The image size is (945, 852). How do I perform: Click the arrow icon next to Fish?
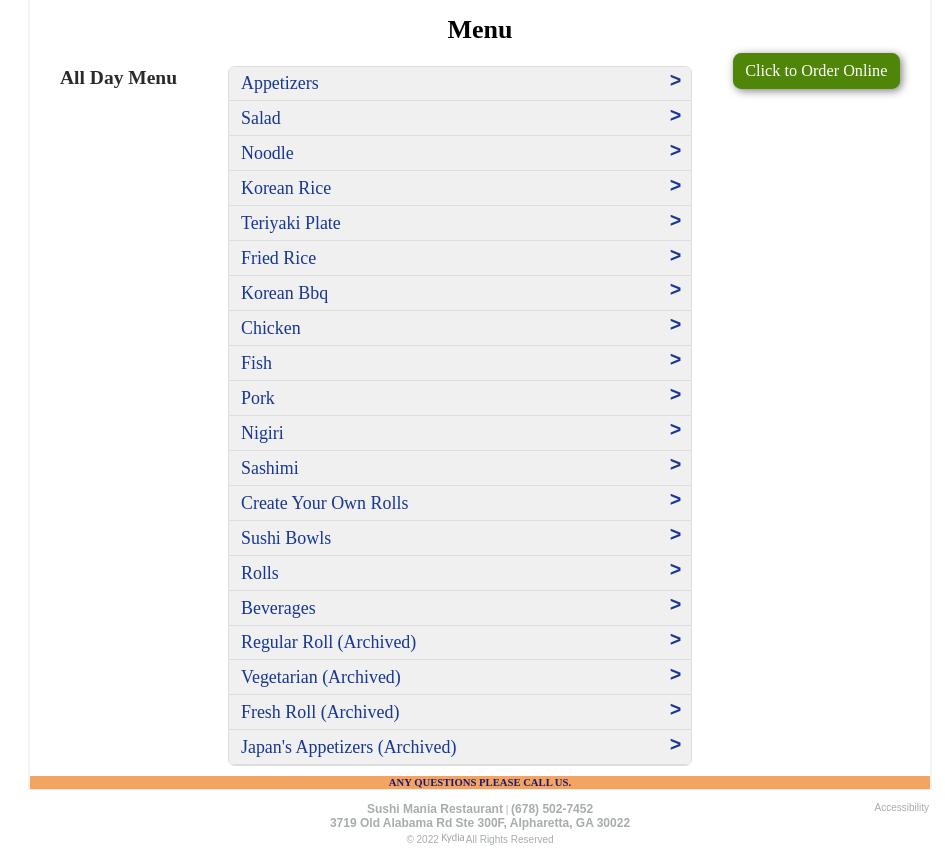(x=675, y=360)
